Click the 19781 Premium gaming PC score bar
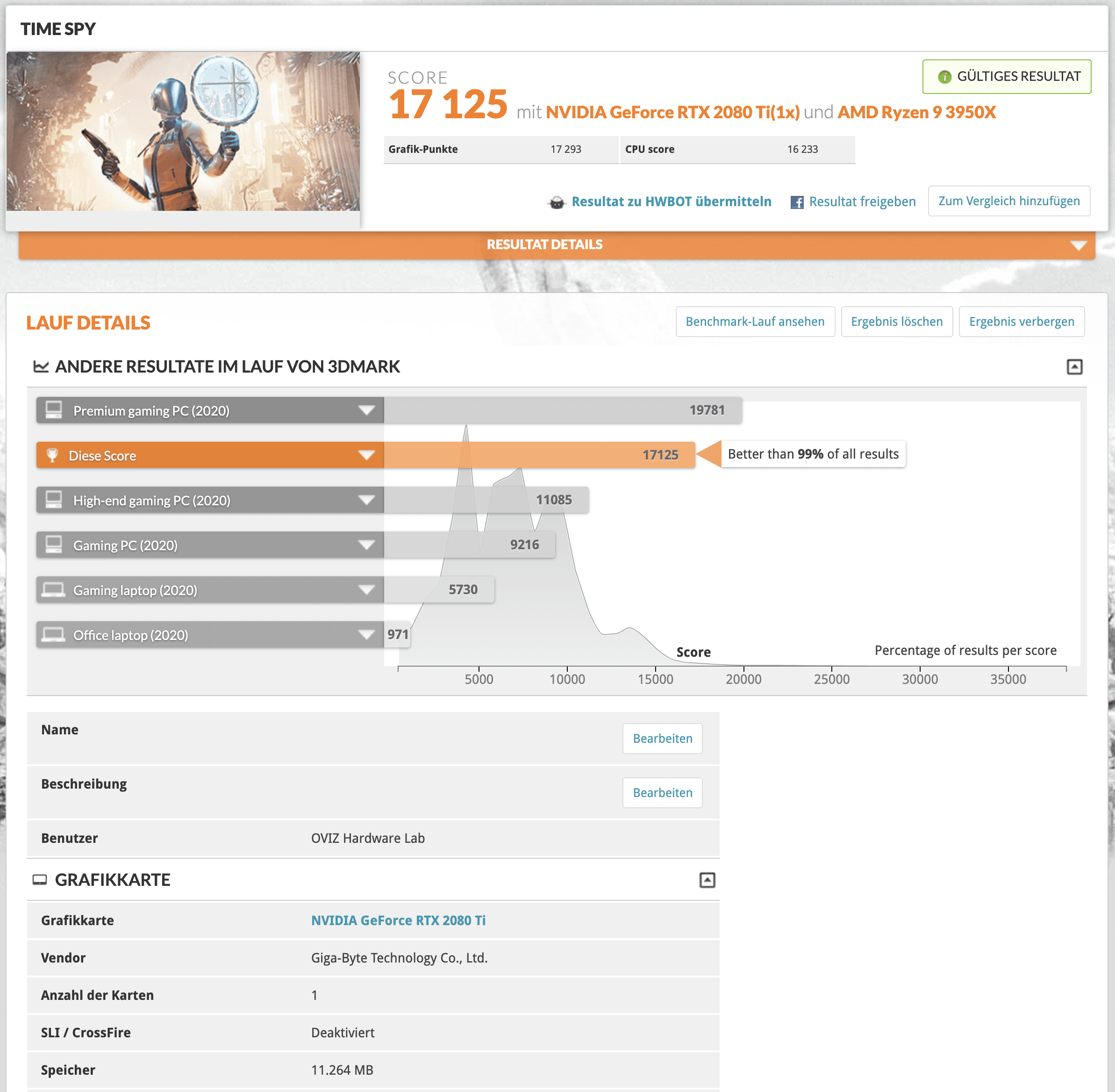The width and height of the screenshot is (1115, 1092). tap(563, 410)
